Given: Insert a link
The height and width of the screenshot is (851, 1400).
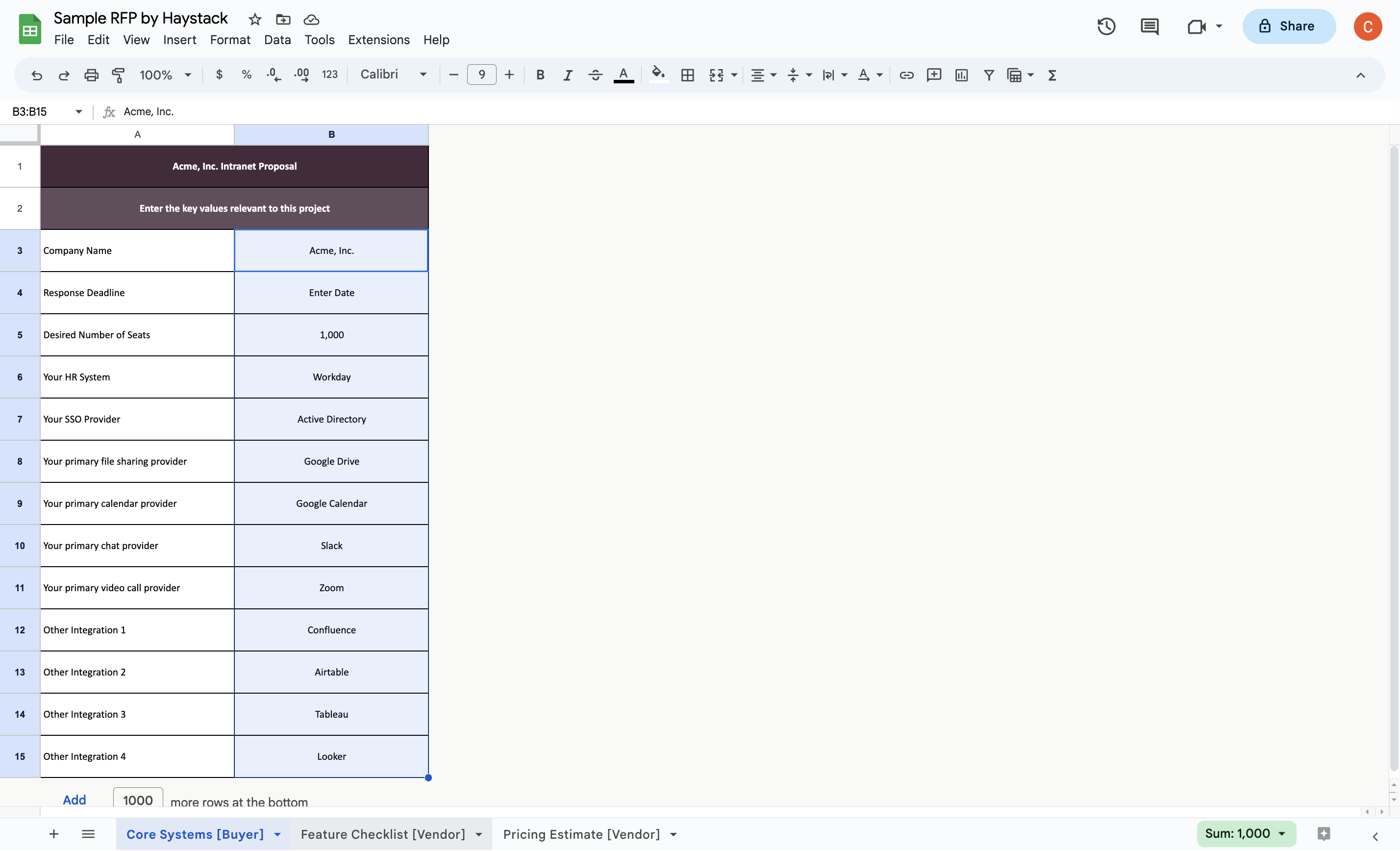Looking at the screenshot, I should coord(906,75).
